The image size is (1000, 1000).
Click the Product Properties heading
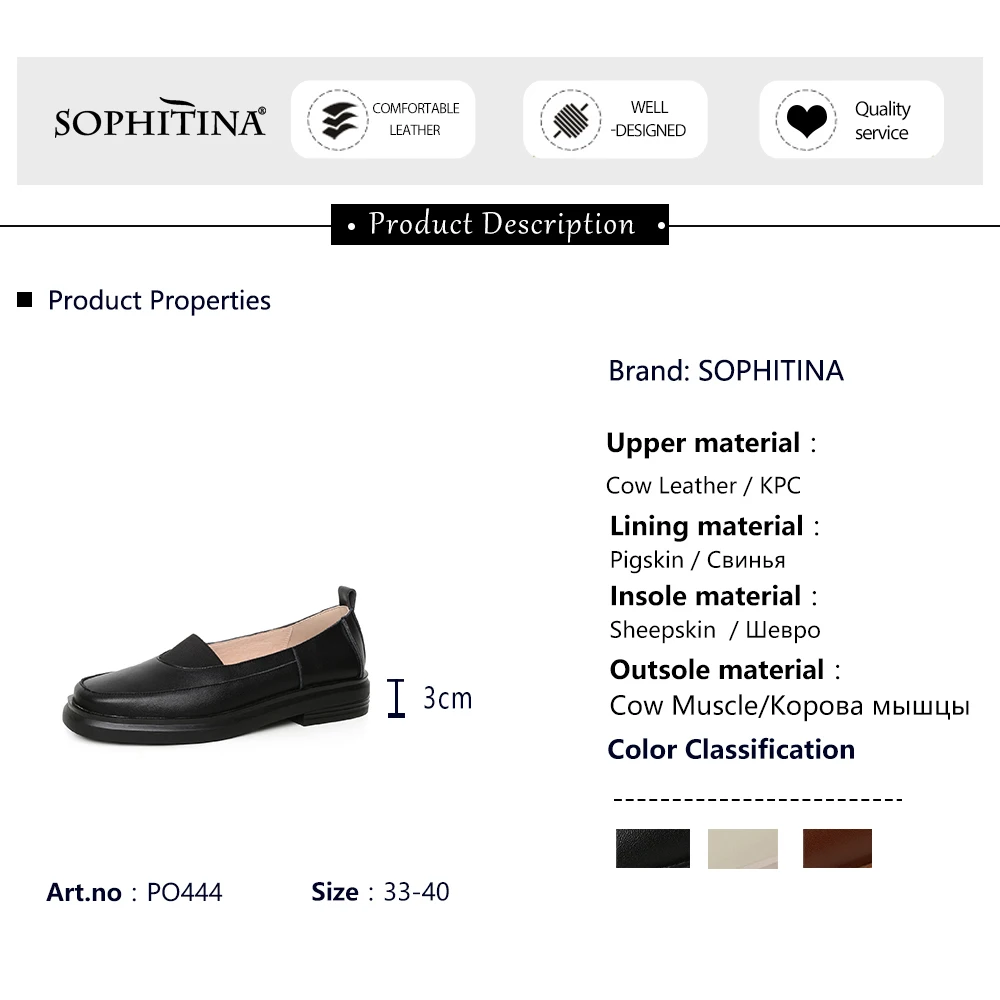pos(159,300)
